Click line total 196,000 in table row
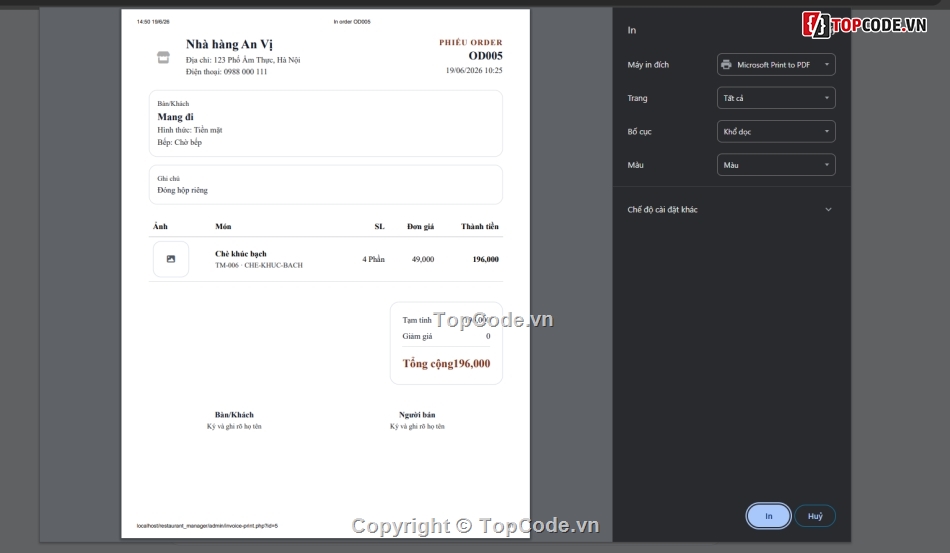The width and height of the screenshot is (950, 553). (485, 259)
